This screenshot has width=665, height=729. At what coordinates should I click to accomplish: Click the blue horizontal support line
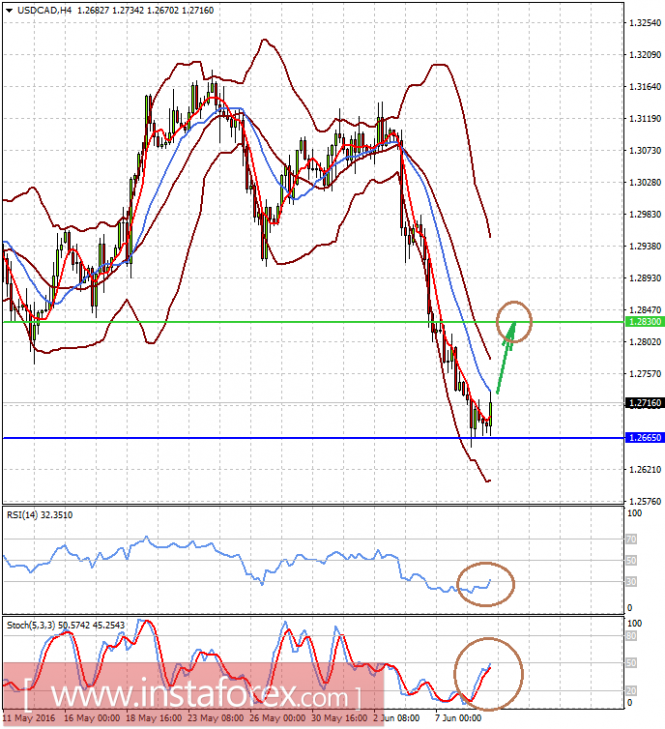pos(313,438)
